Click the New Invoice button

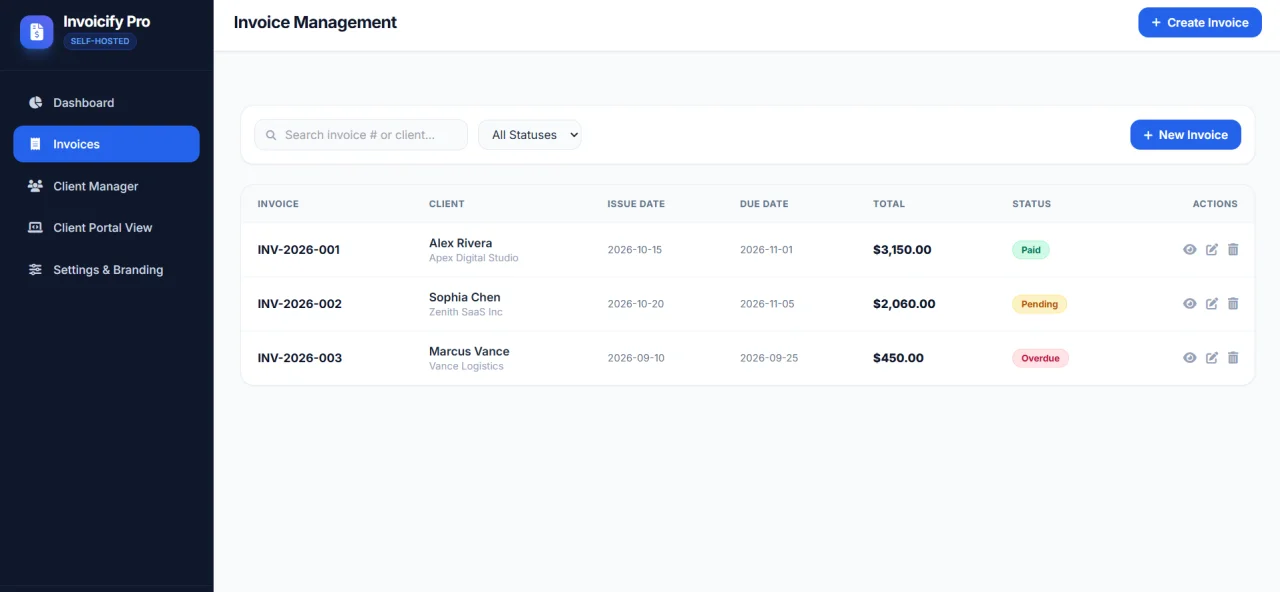[1185, 135]
